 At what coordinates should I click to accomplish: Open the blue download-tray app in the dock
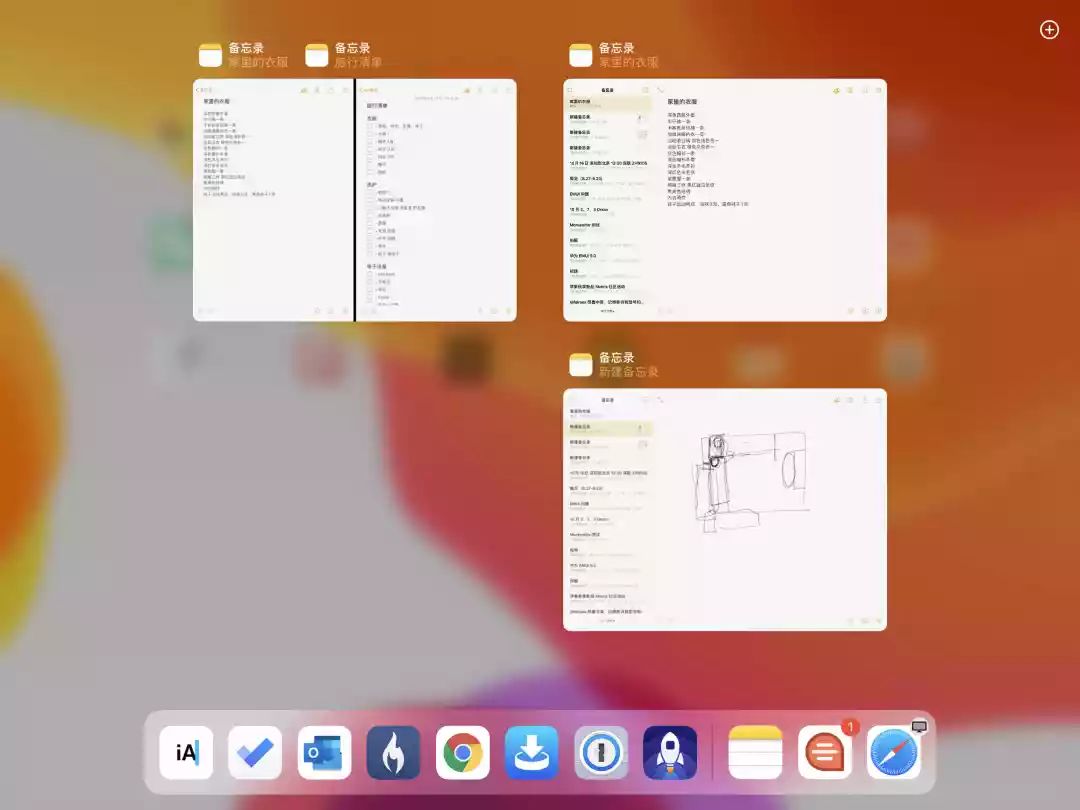(531, 752)
